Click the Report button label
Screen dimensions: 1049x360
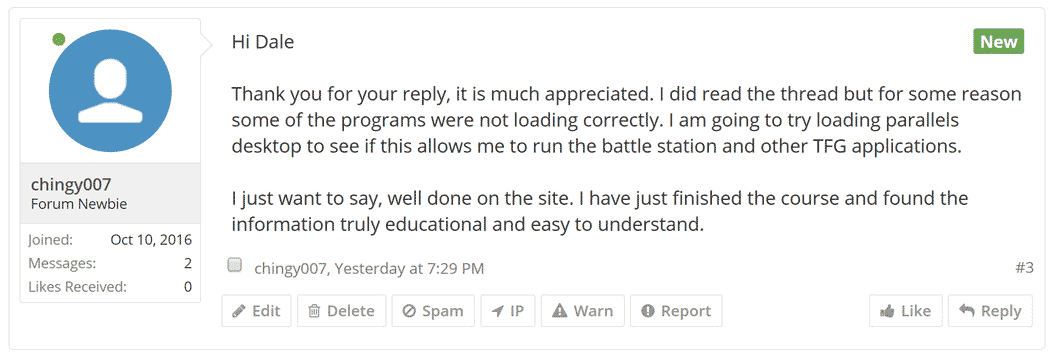point(686,311)
